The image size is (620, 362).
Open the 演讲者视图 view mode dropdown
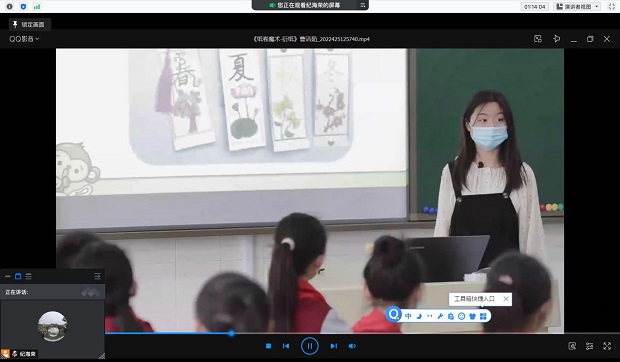(x=577, y=6)
